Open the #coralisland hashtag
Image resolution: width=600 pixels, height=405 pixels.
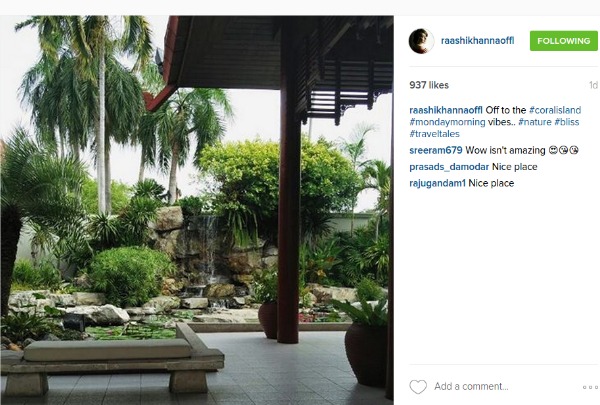tap(555, 110)
